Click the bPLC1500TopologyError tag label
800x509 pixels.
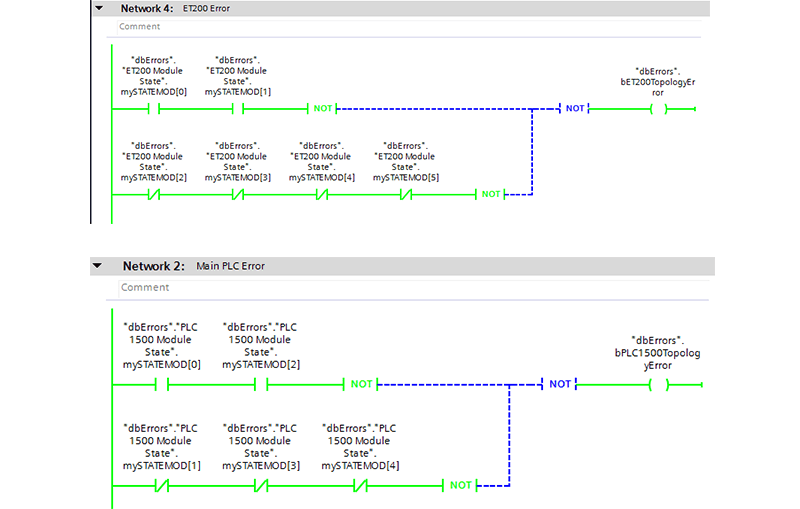click(658, 353)
